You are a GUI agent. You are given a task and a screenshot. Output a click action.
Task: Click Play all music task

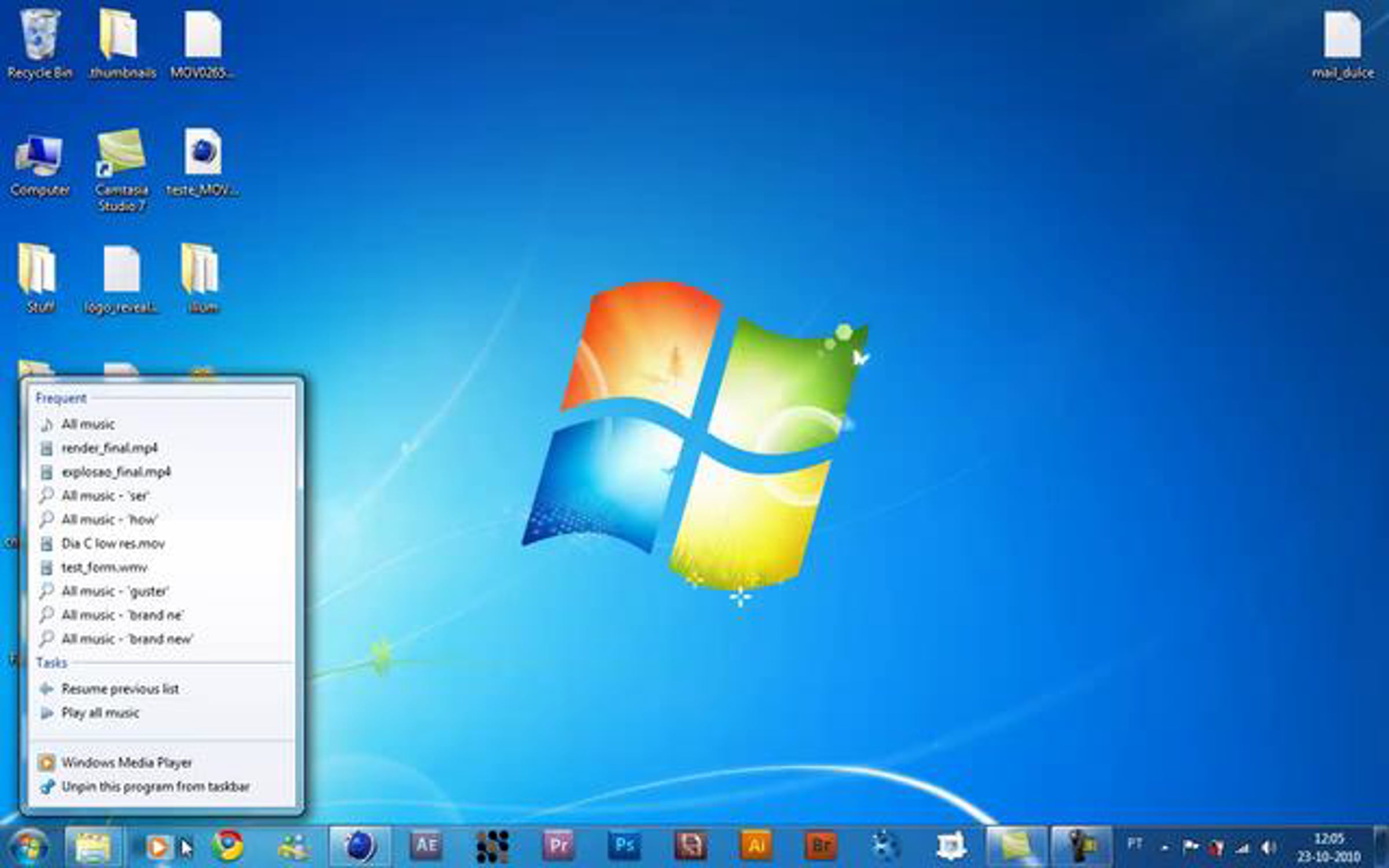pos(162,713)
